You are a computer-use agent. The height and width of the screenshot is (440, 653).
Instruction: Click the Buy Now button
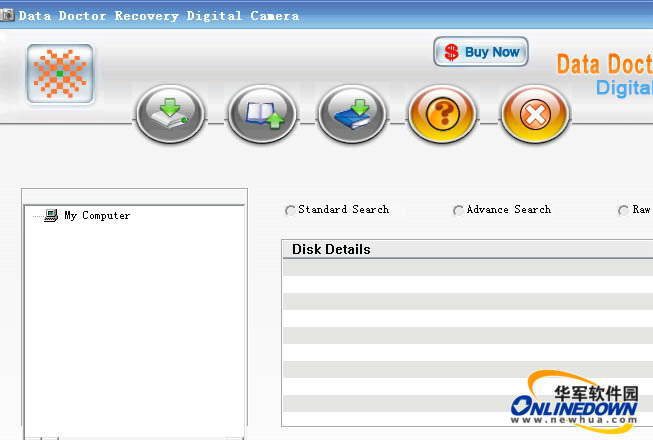481,52
